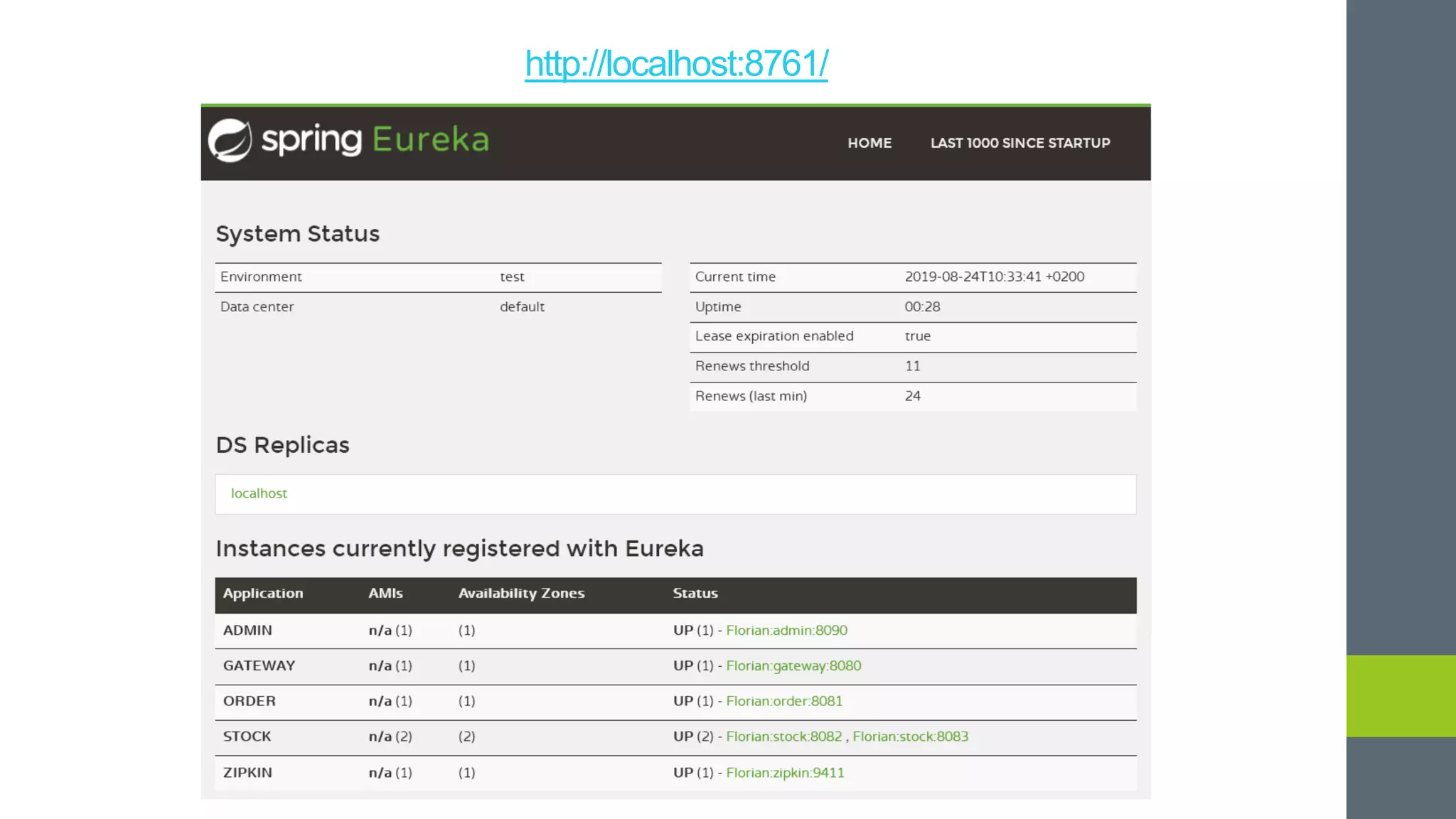Screen dimensions: 1456x819
Task: Open Florian:stock:8082 instance link
Action: [x=783, y=737]
